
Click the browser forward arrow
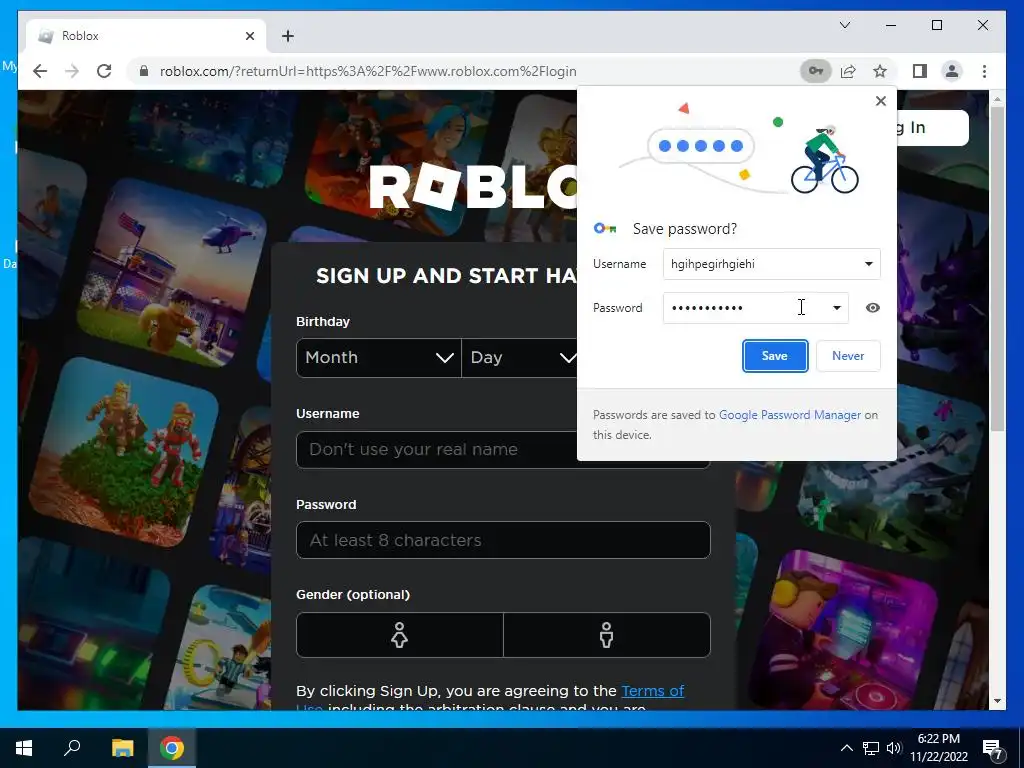(x=72, y=71)
